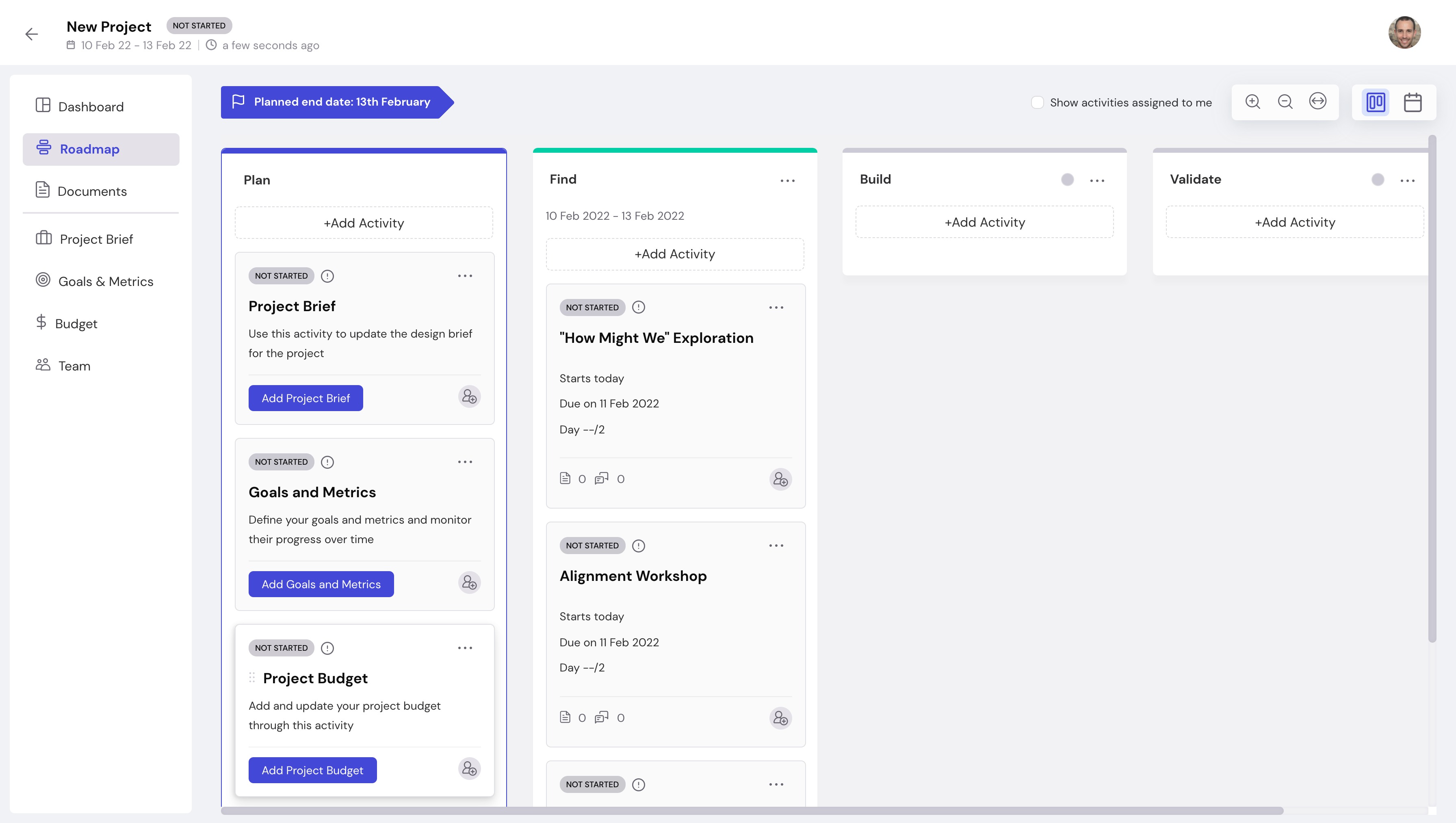This screenshot has width=1456, height=823.
Task: Enable Show activities assigned to me
Action: [x=1037, y=102]
